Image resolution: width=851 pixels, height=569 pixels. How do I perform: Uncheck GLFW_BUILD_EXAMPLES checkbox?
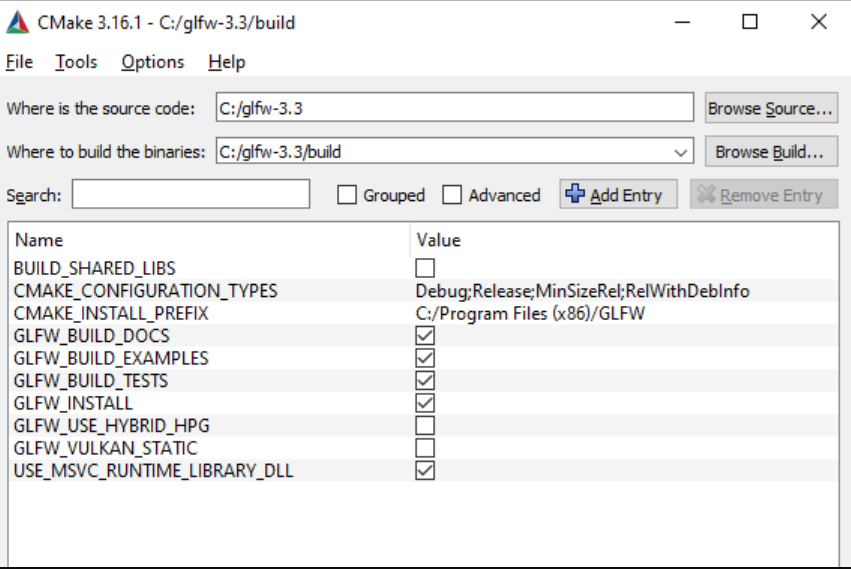(426, 358)
